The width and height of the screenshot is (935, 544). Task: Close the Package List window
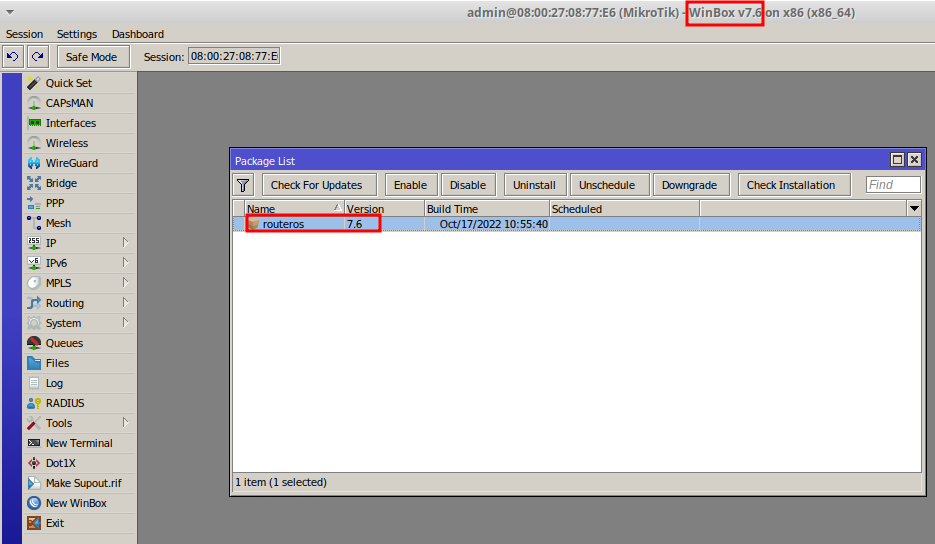(914, 160)
